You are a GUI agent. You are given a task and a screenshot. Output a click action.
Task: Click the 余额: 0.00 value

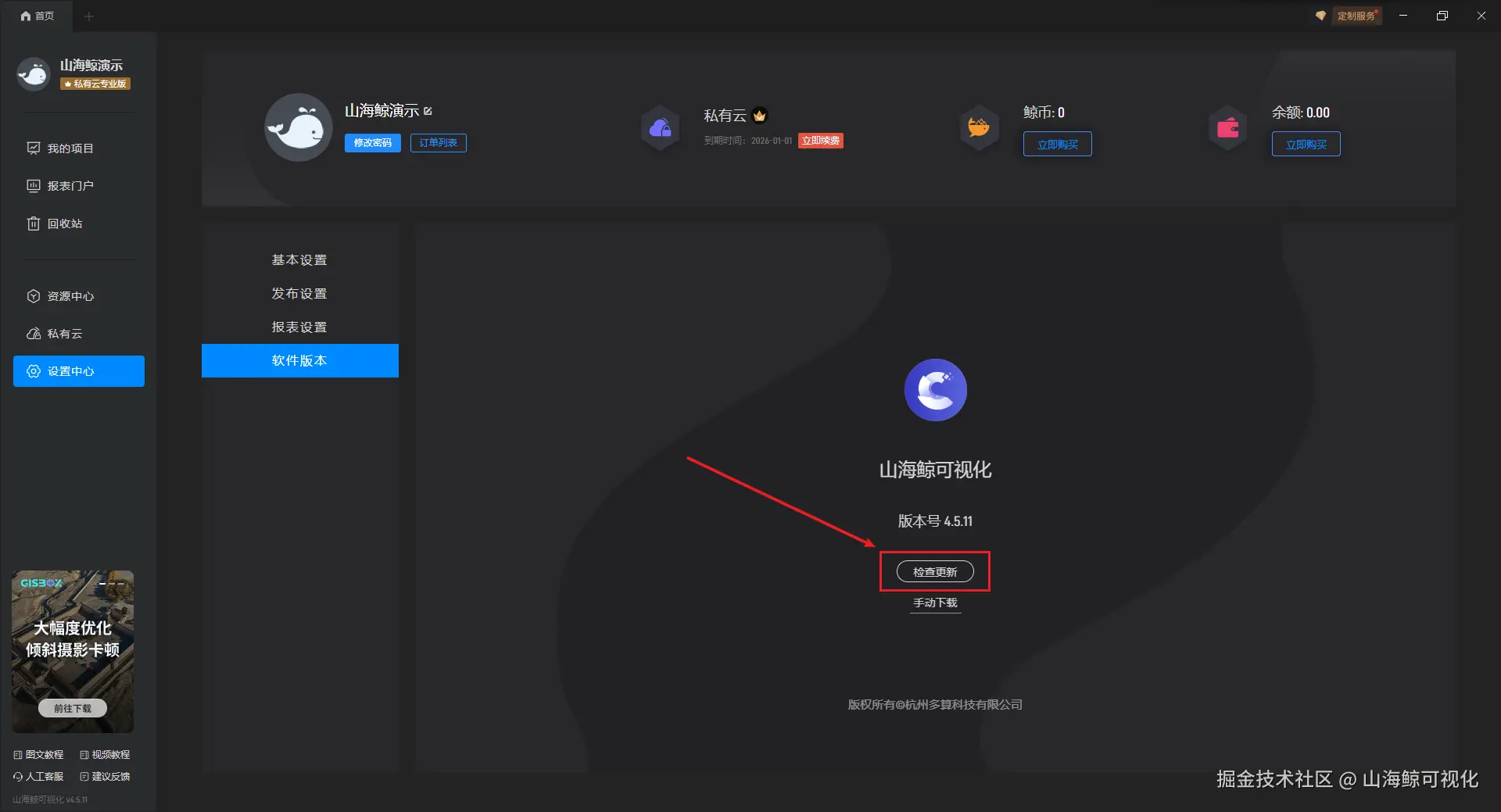[1301, 113]
